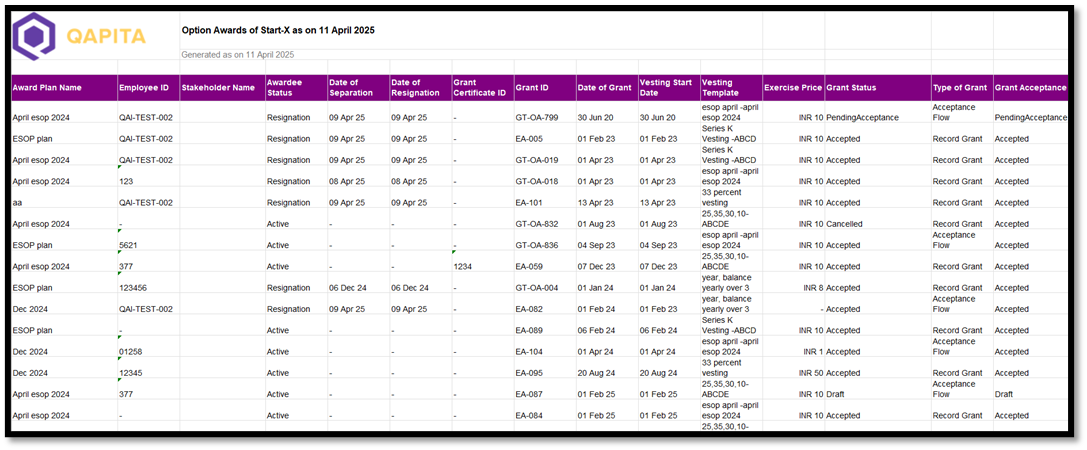
Task: Click the Qapita logo
Action: click(x=80, y=38)
